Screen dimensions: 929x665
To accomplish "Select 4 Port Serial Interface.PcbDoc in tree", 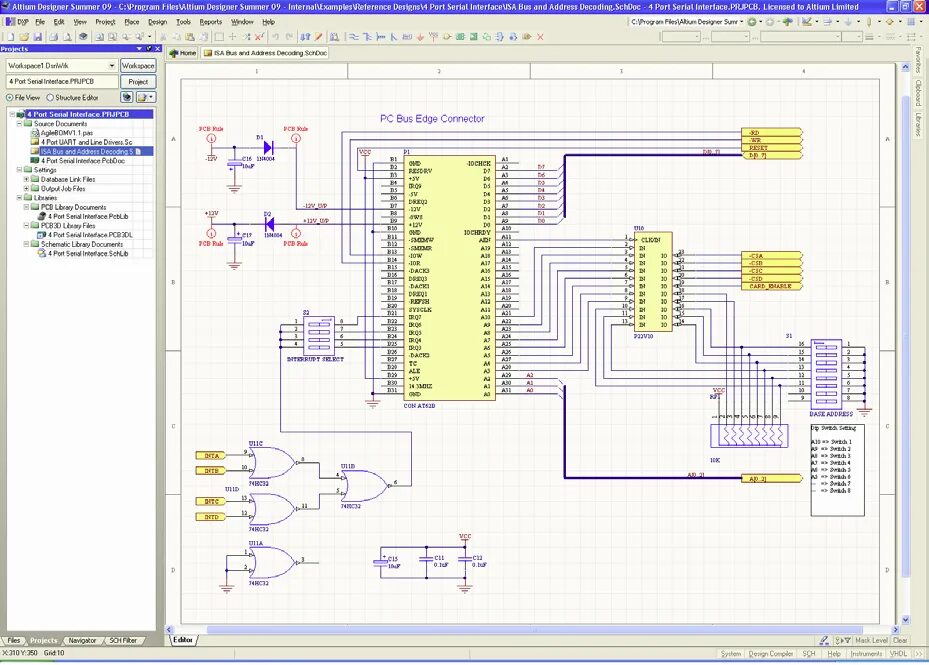I will (83, 161).
